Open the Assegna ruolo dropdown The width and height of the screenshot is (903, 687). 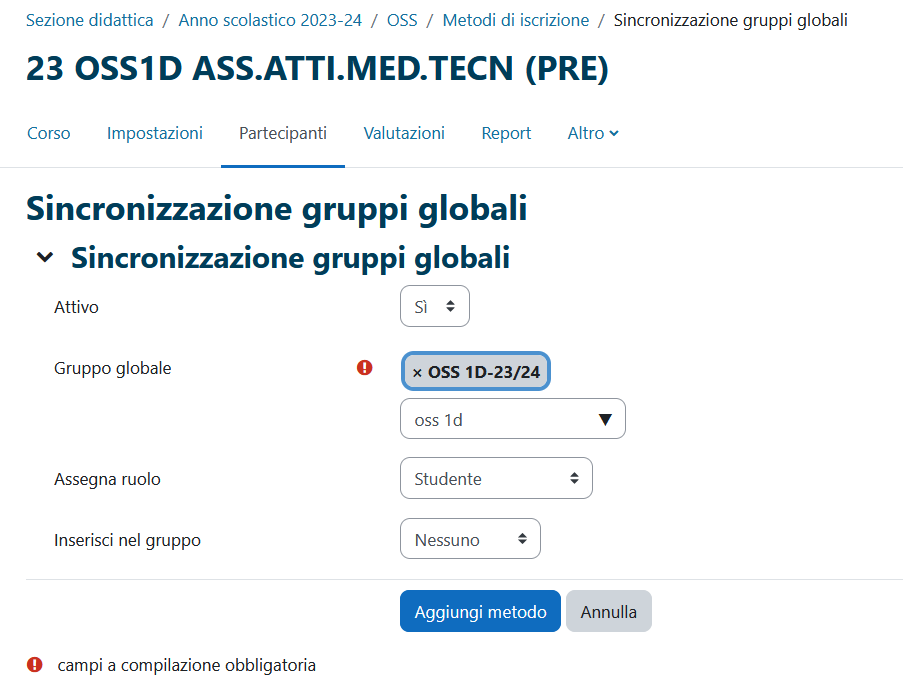tap(496, 479)
